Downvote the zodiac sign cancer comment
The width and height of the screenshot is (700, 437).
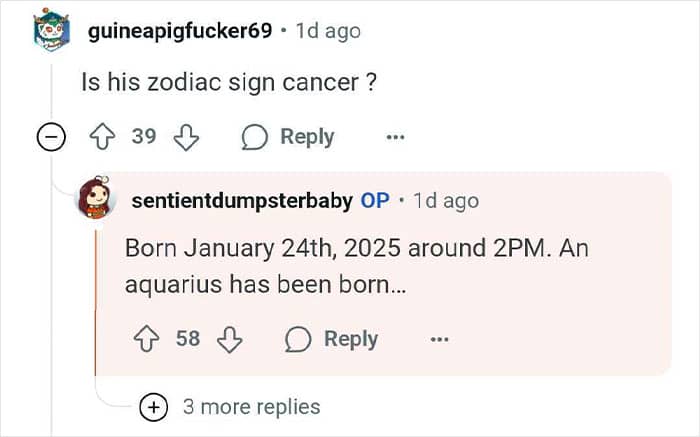pos(186,137)
